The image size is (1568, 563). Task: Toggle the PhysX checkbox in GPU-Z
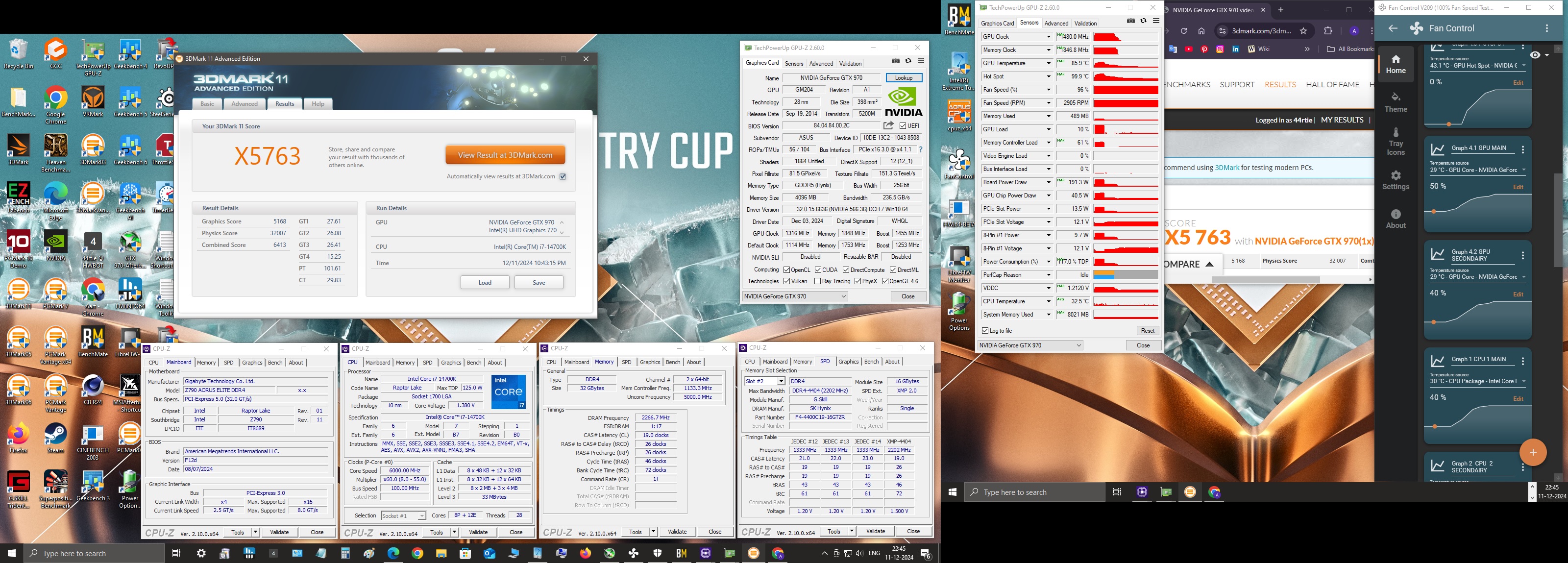[857, 281]
